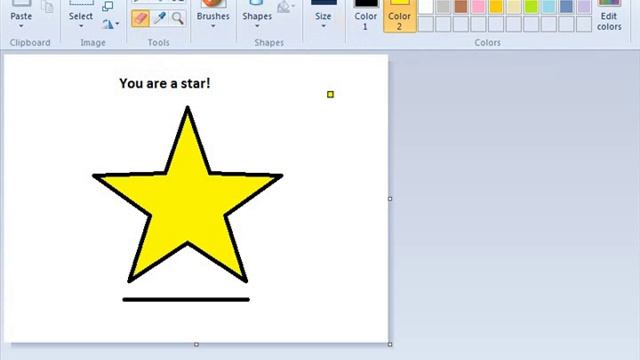Click the 'Tools' group label

pos(158,42)
